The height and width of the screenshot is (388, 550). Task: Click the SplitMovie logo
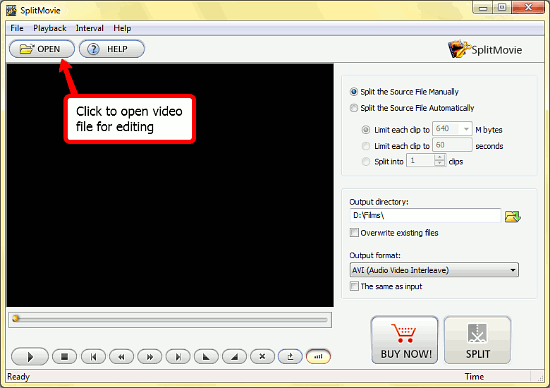pos(485,49)
